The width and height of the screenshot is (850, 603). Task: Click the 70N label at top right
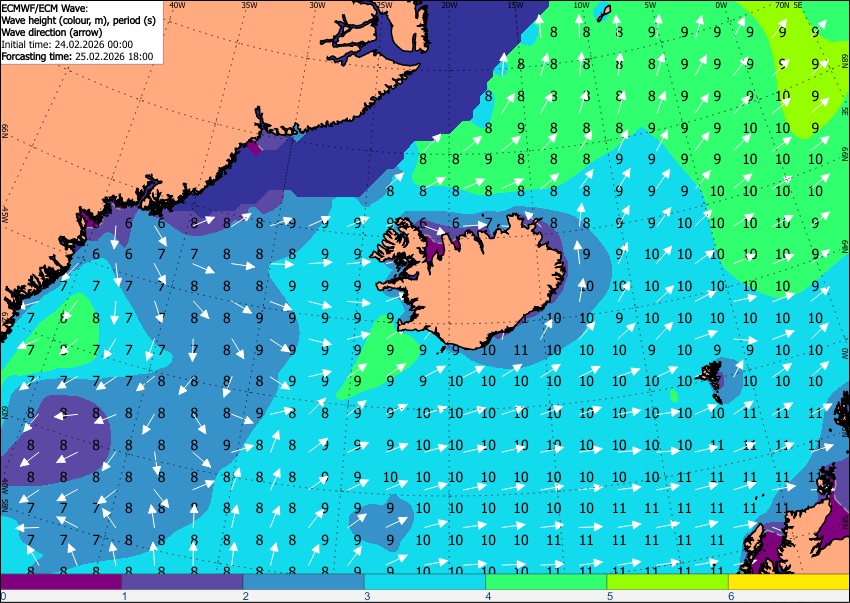point(782,5)
